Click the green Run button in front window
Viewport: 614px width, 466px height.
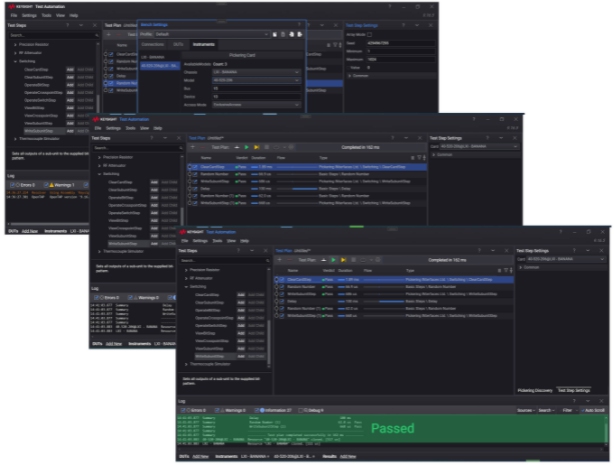[x=331, y=260]
